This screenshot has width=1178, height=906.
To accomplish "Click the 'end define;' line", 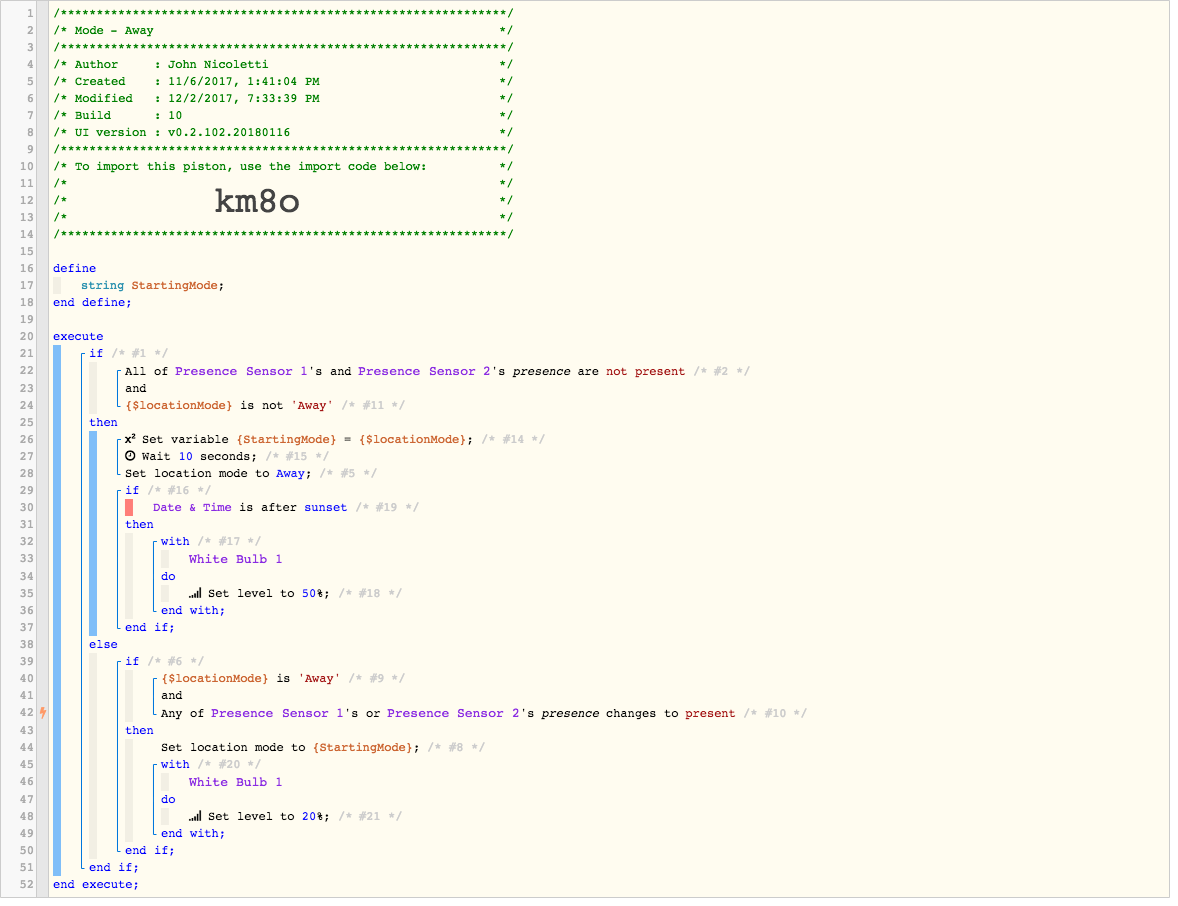I will pyautogui.click(x=92, y=302).
